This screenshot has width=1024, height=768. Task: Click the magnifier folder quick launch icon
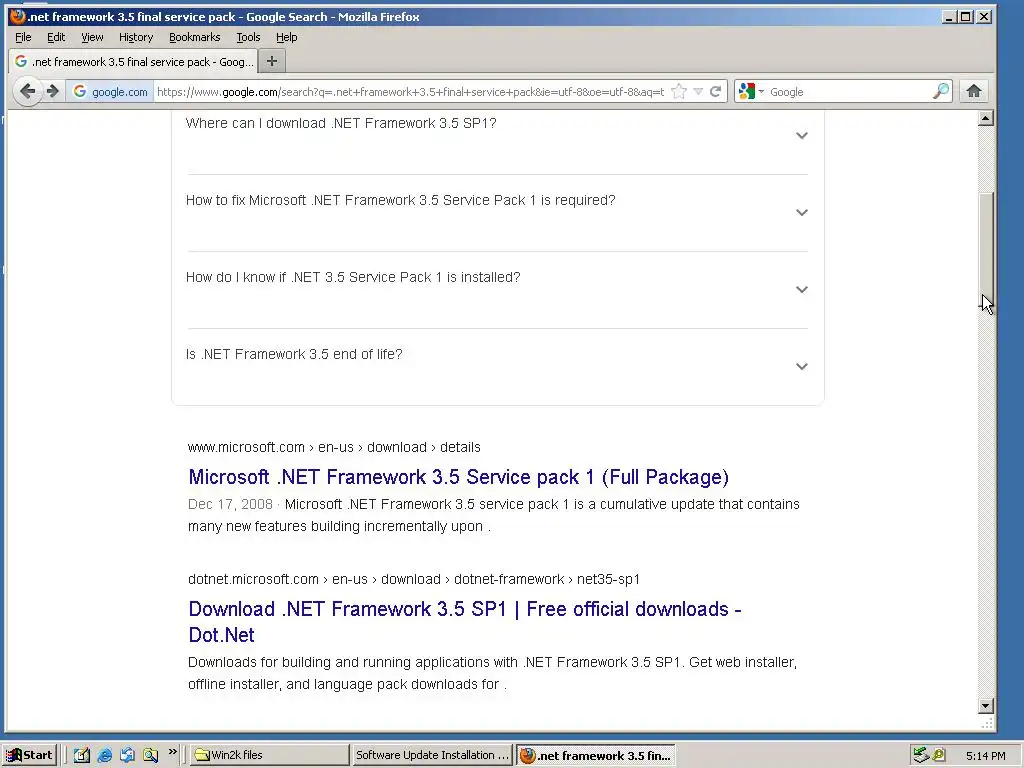150,755
